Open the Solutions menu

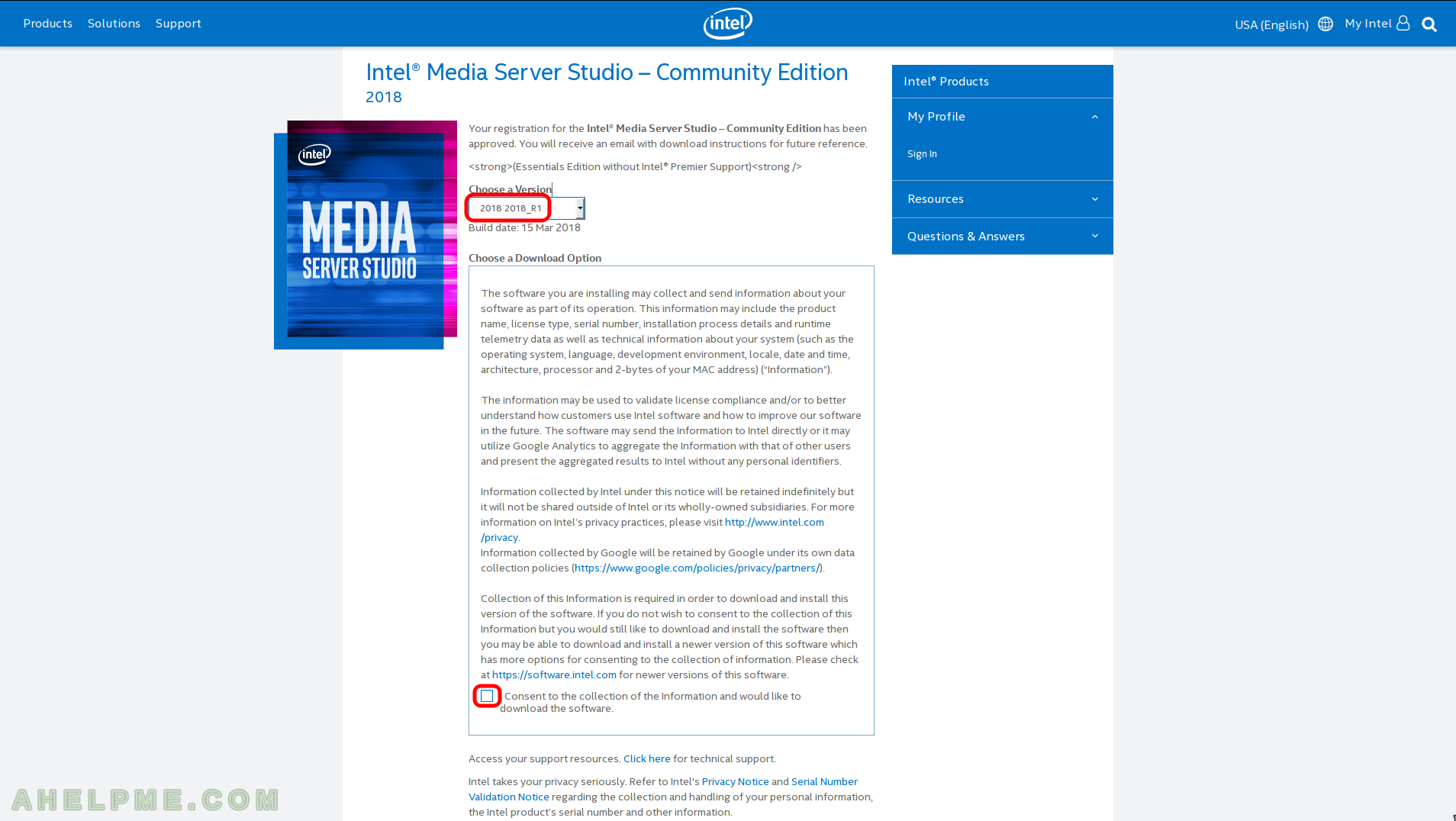114,24
